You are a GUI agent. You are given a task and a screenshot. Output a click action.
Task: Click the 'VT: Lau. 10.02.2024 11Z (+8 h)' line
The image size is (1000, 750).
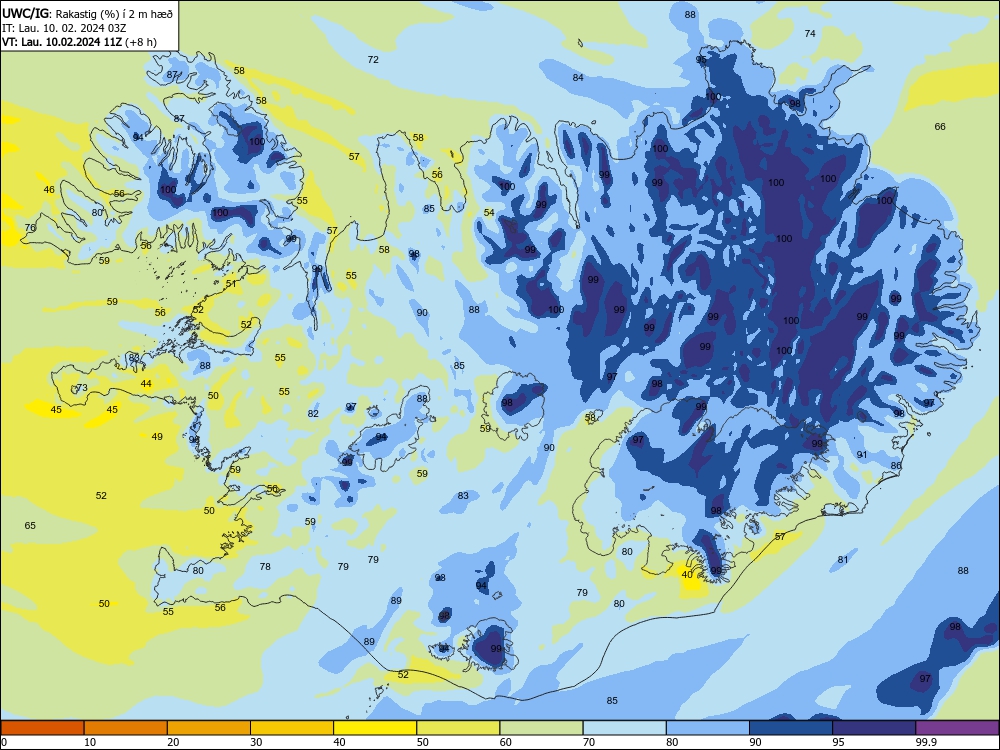tap(79, 42)
